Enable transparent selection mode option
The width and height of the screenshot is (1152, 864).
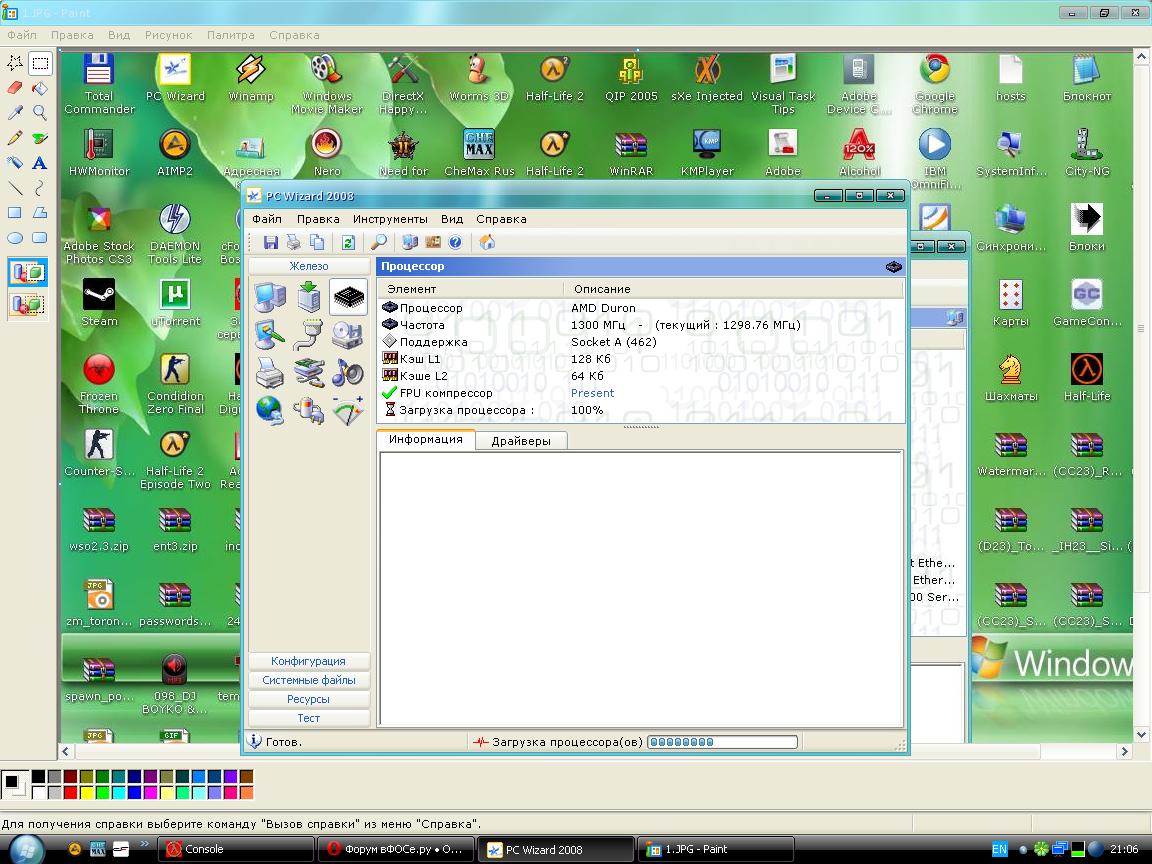[27, 303]
